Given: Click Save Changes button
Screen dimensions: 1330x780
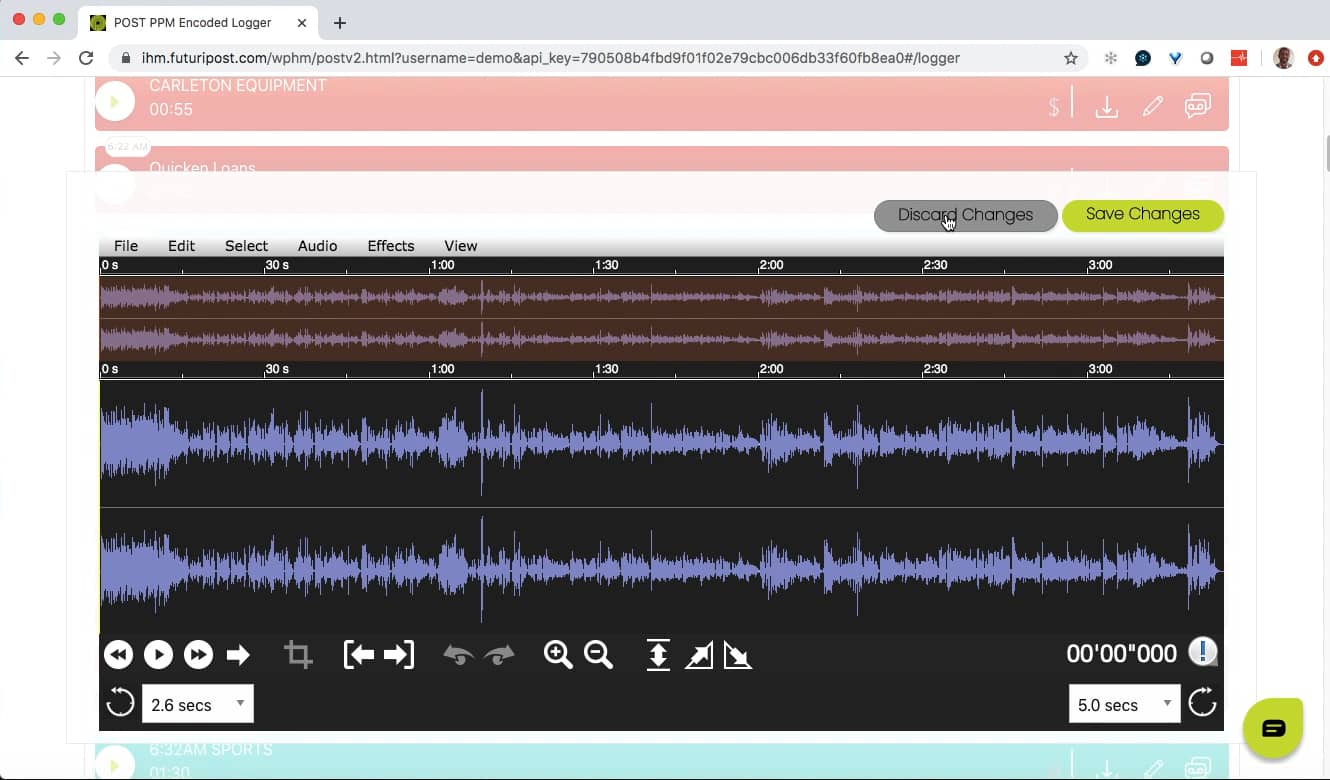Looking at the screenshot, I should 1142,215.
